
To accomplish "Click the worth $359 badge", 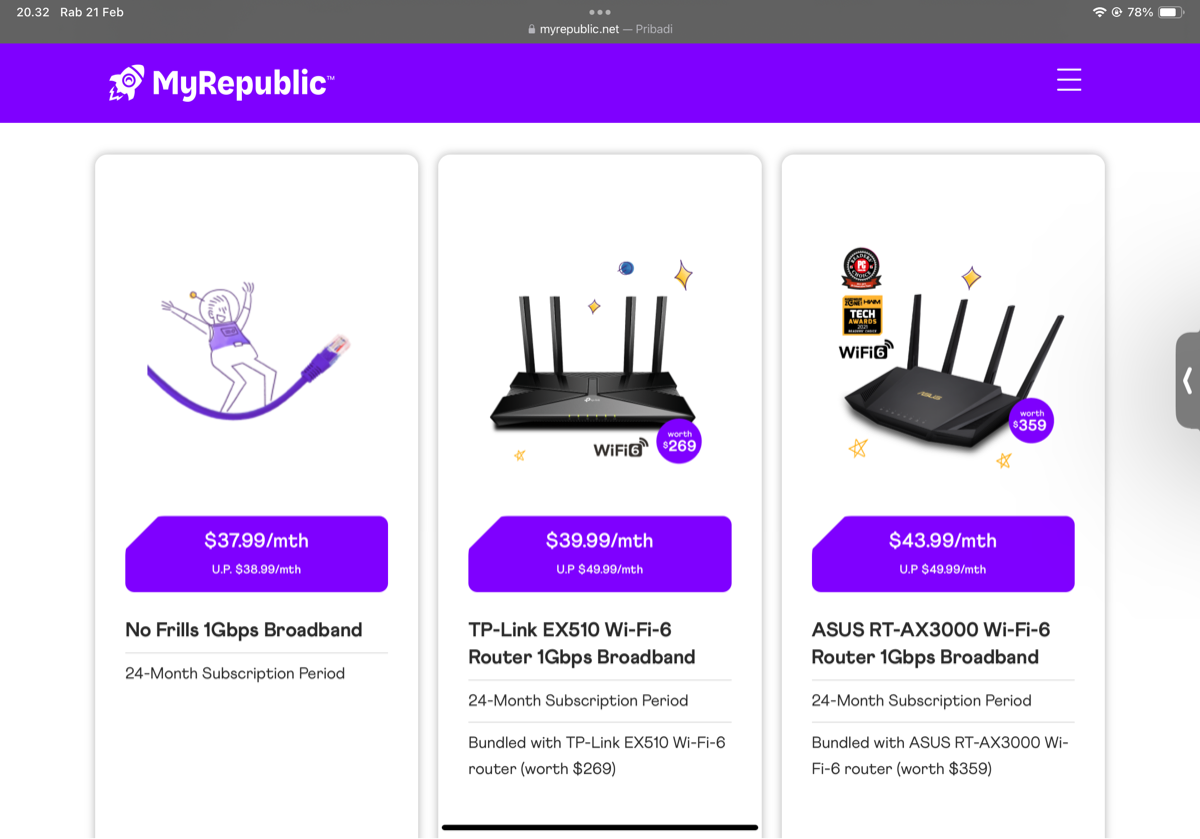I will (1030, 421).
